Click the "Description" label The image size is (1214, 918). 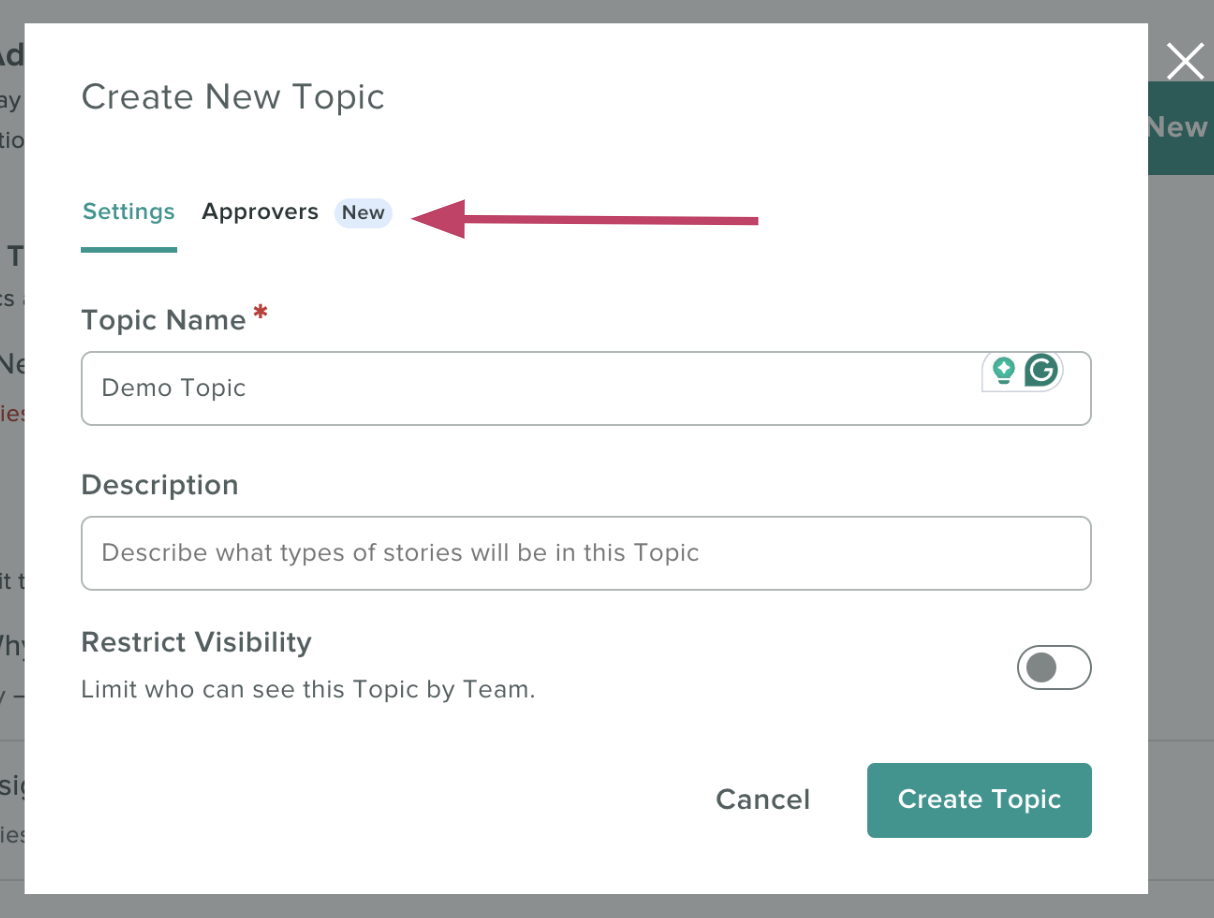[160, 485]
